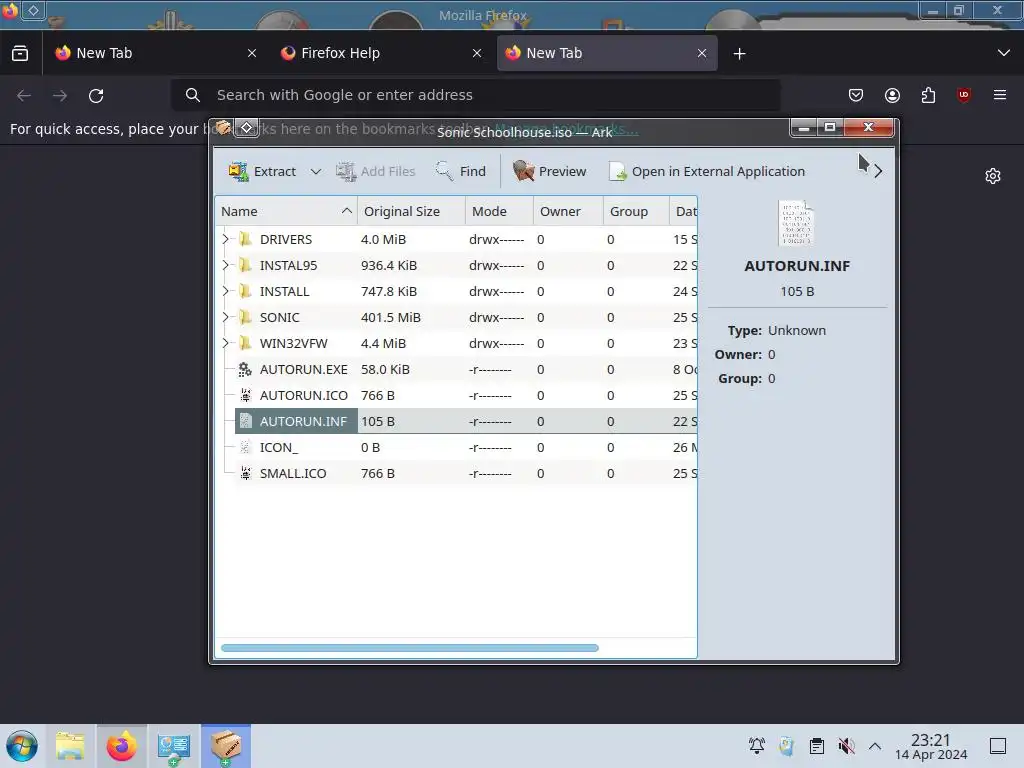Select the AUTORUN.INF row
1024x768 pixels.
pos(466,421)
